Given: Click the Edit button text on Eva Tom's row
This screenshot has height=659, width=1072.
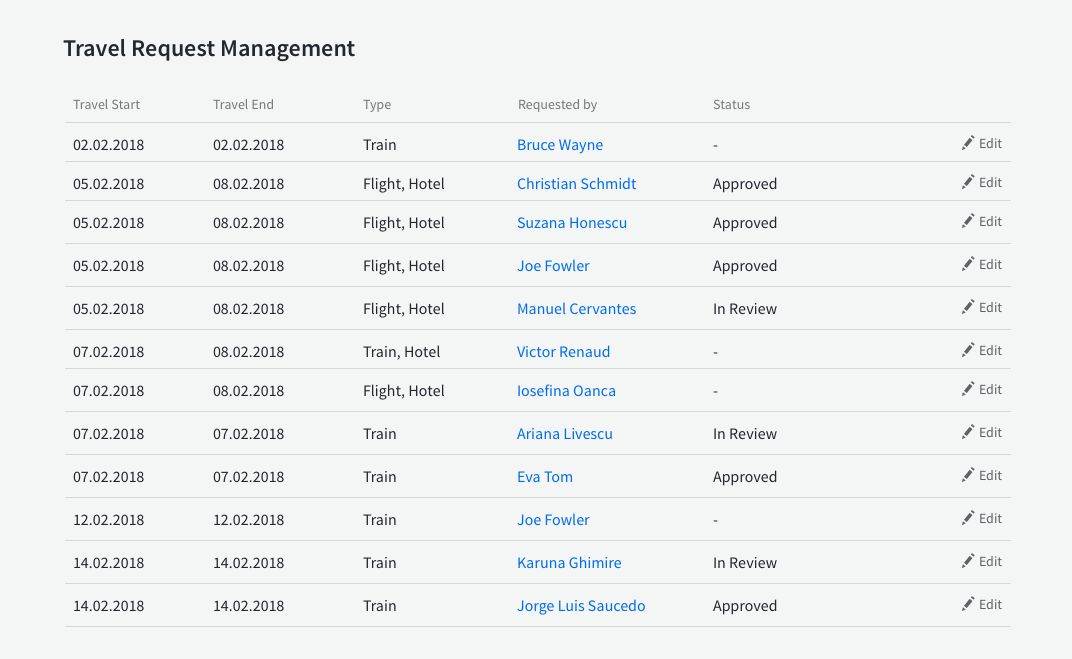Looking at the screenshot, I should [990, 476].
